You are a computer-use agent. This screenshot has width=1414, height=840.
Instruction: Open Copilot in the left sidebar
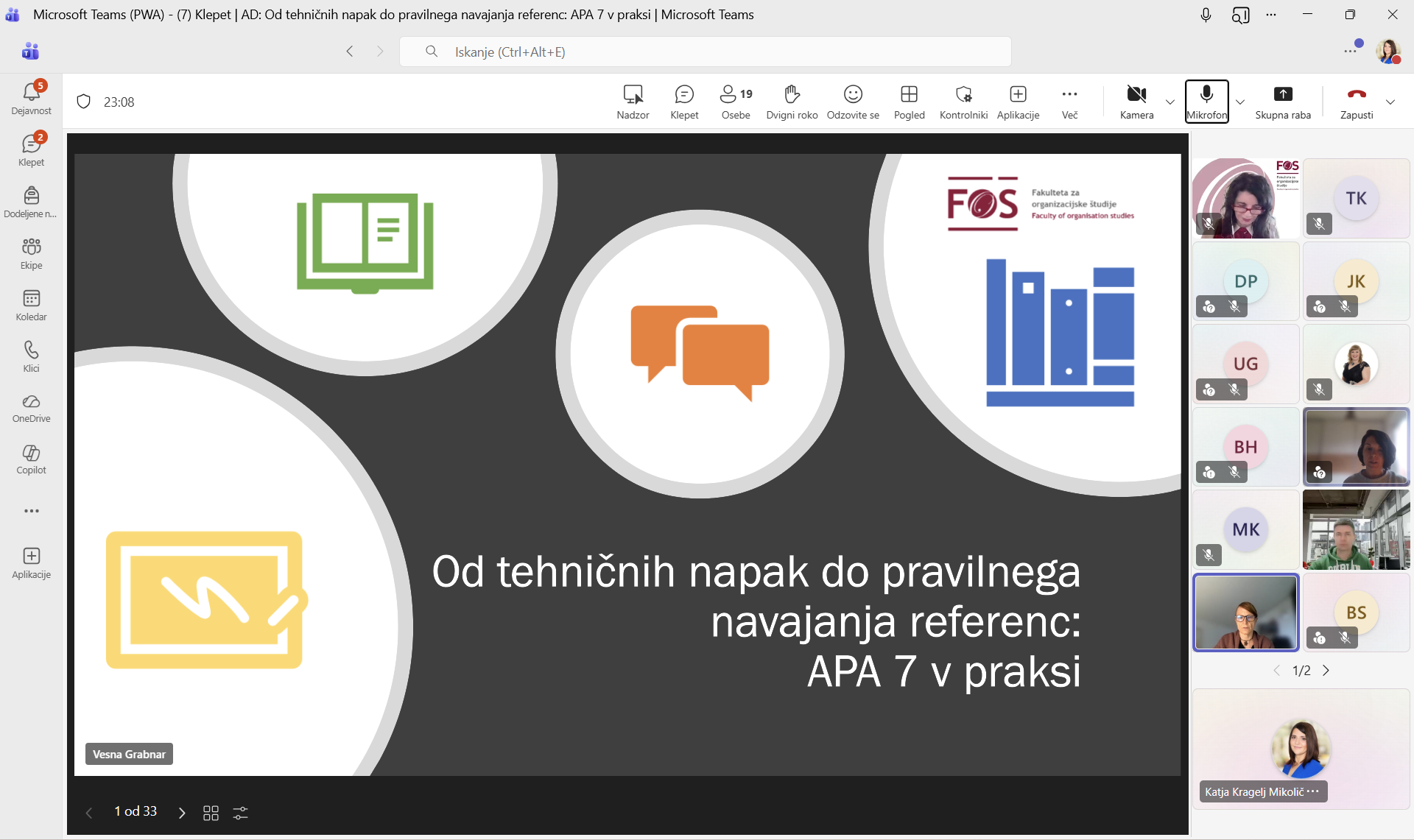pyautogui.click(x=31, y=459)
